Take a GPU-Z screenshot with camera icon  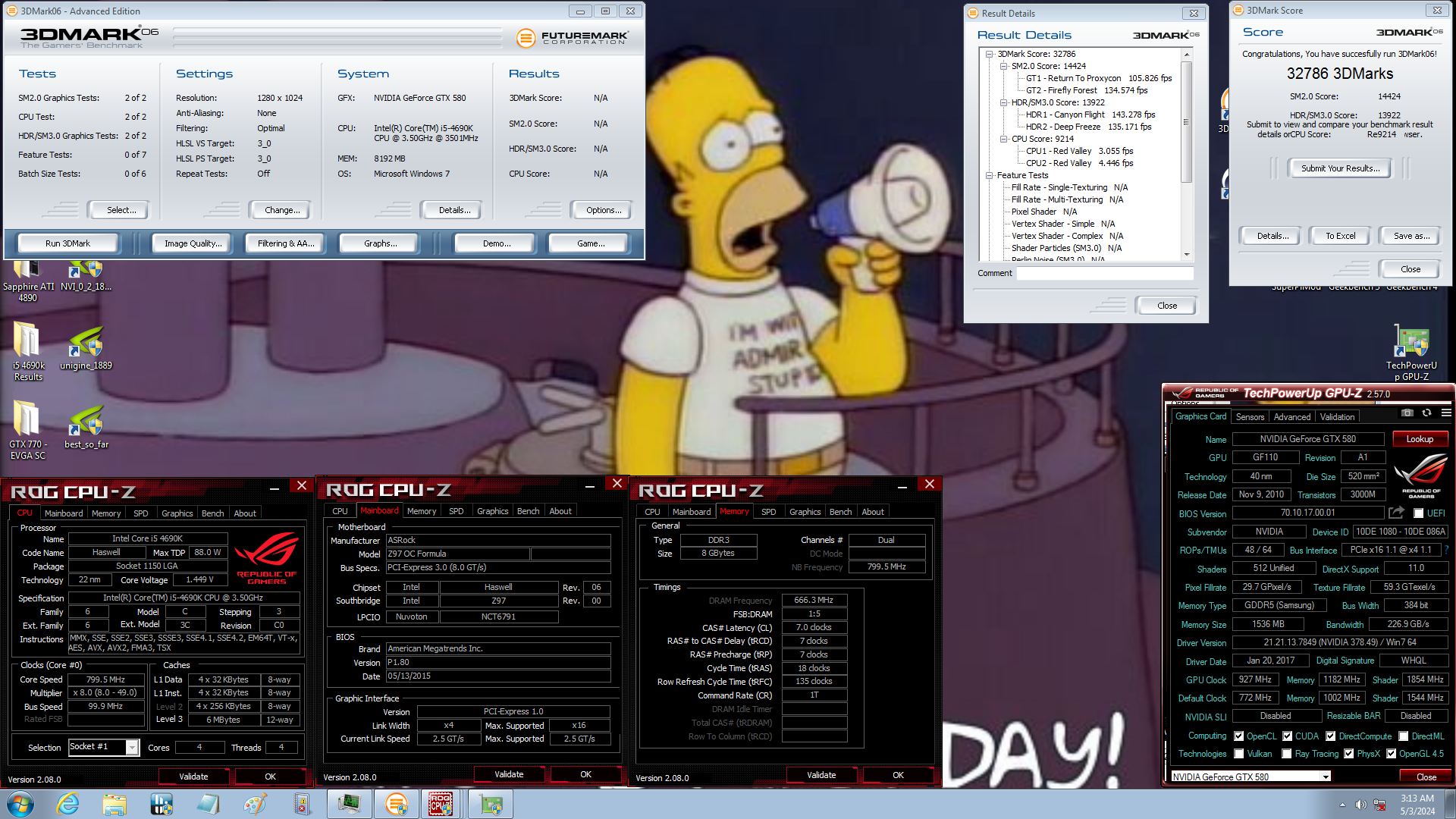point(1407,413)
